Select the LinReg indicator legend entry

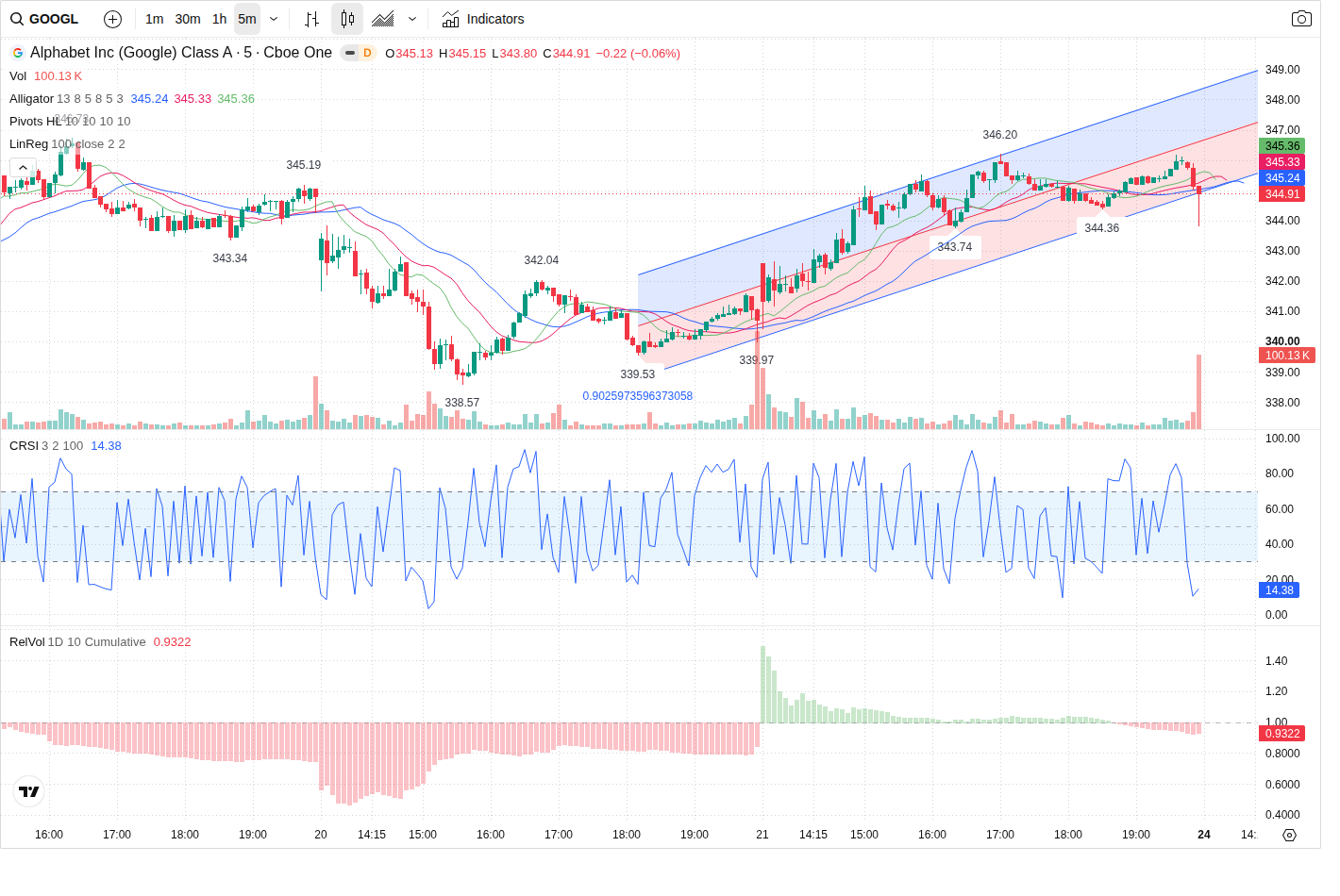(x=28, y=144)
